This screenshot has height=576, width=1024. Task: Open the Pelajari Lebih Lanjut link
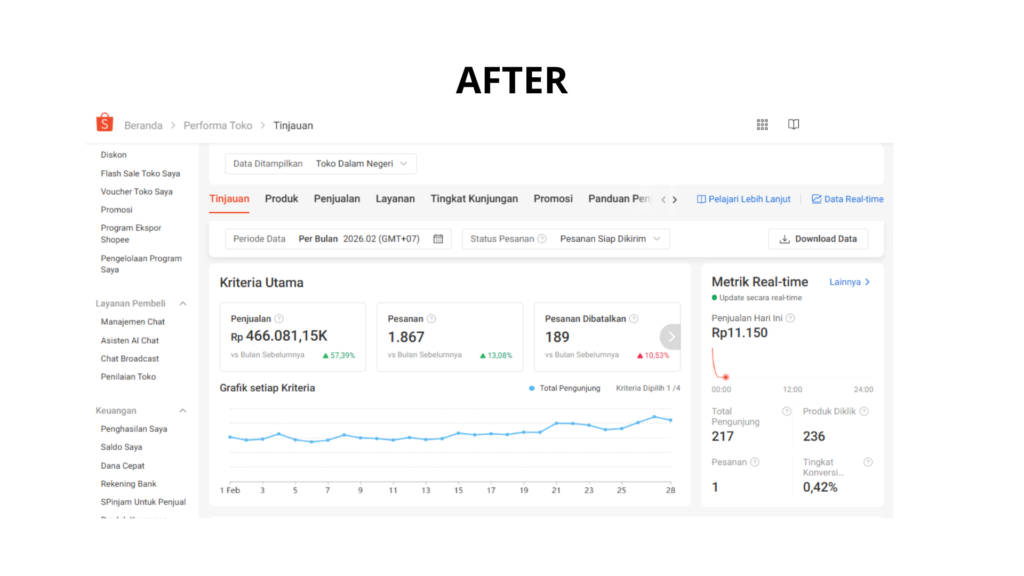pos(743,199)
